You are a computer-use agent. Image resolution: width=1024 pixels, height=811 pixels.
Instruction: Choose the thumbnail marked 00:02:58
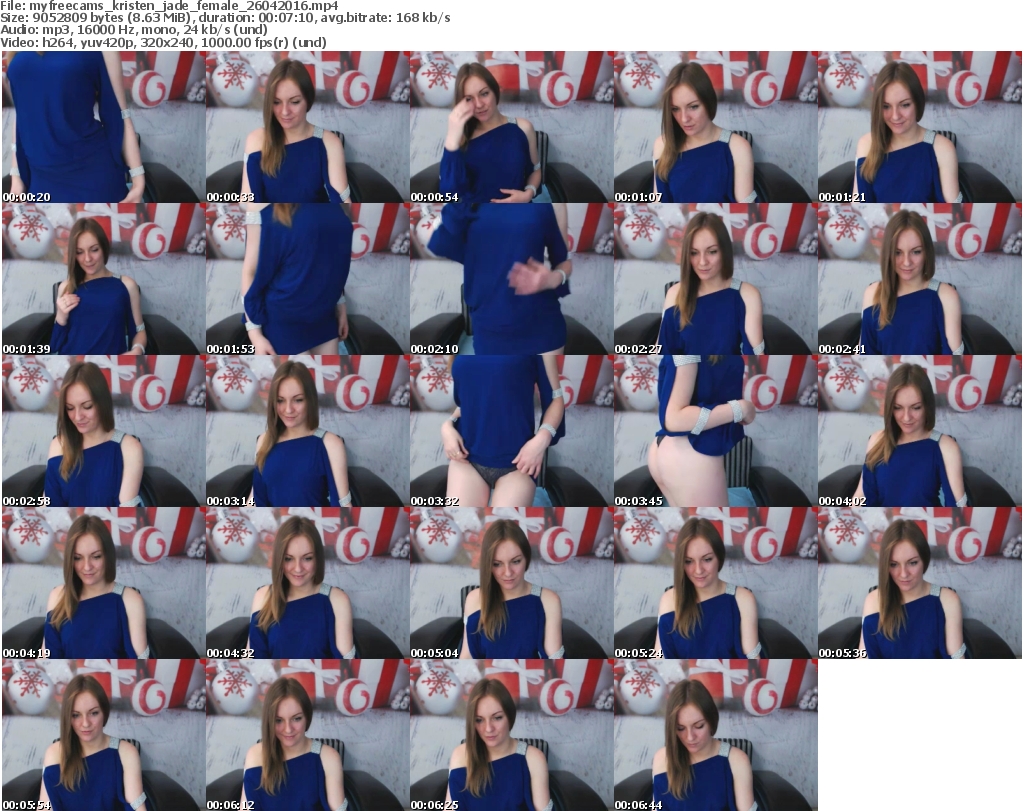[104, 431]
